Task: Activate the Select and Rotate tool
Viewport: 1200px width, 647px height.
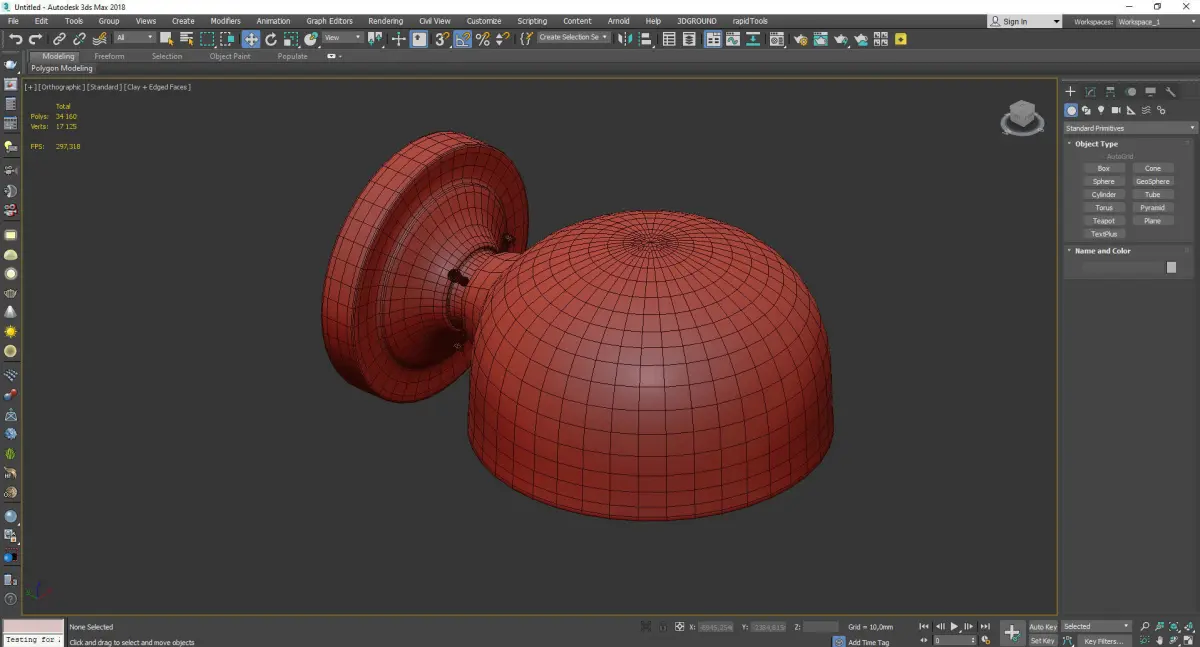Action: 271,39
